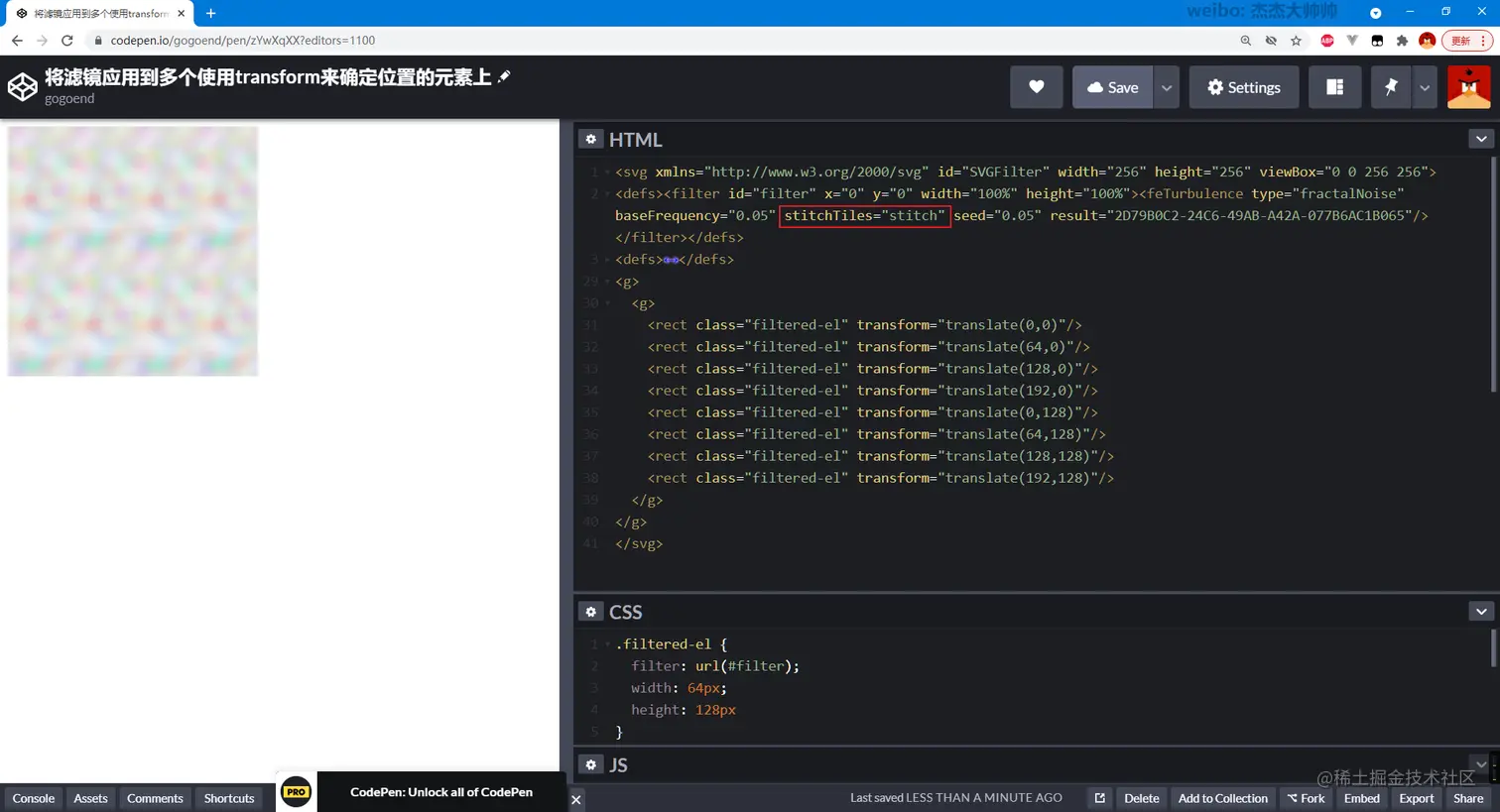Open the Tampermonkey extension icon
This screenshot has width=1500, height=812.
click(x=1377, y=41)
